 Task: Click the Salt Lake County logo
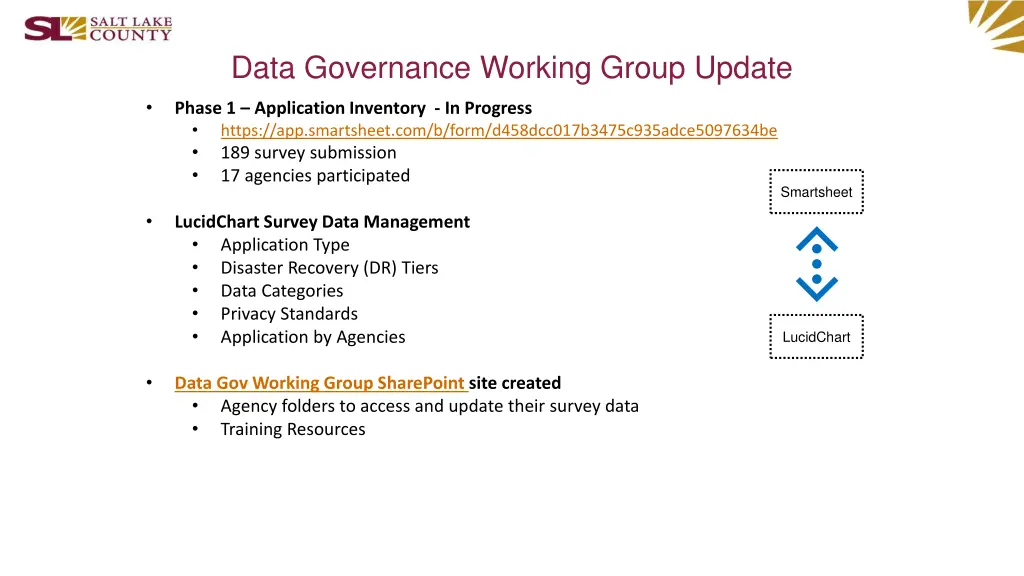(98, 29)
